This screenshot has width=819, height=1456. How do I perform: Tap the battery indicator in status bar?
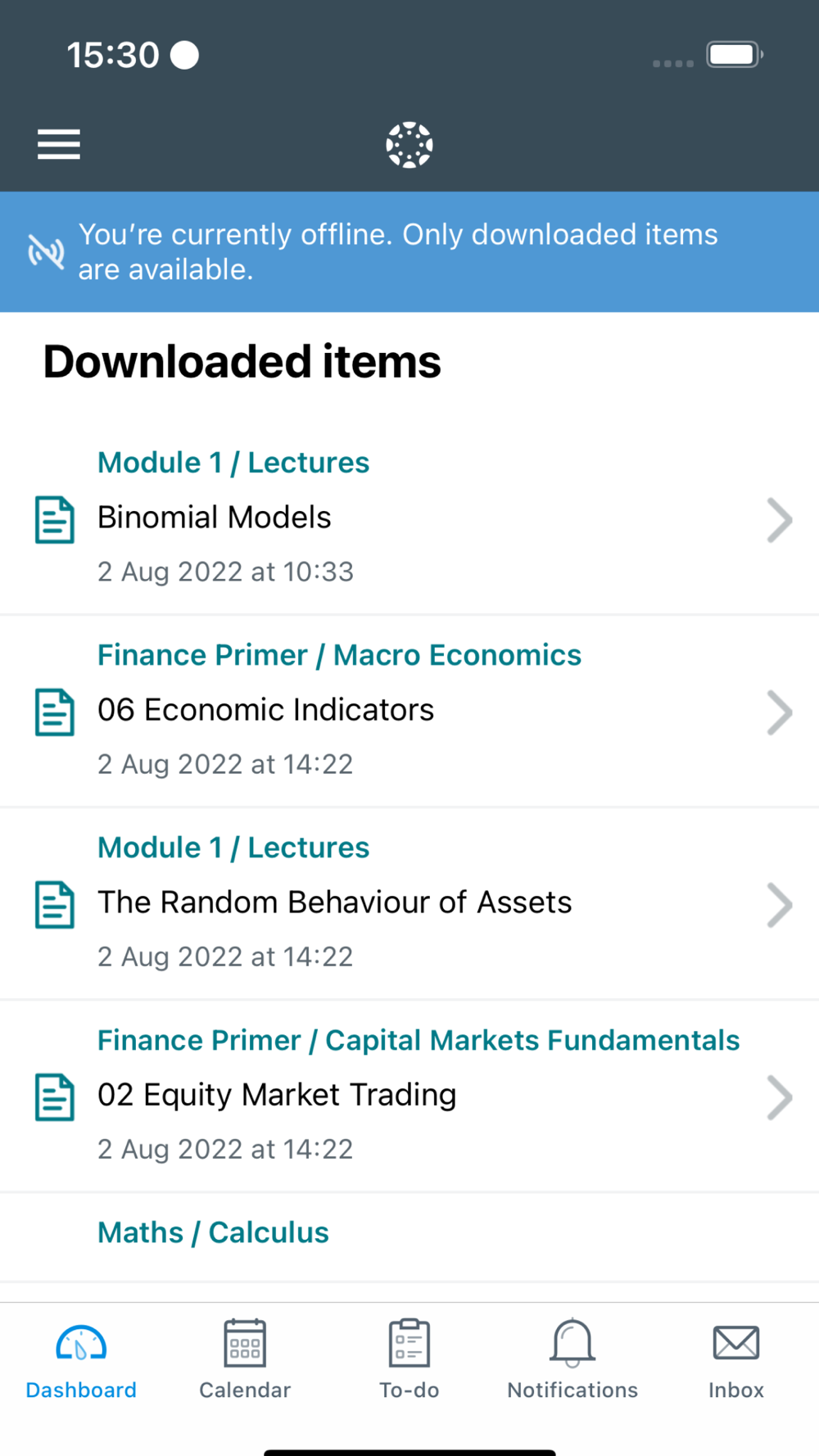735,55
